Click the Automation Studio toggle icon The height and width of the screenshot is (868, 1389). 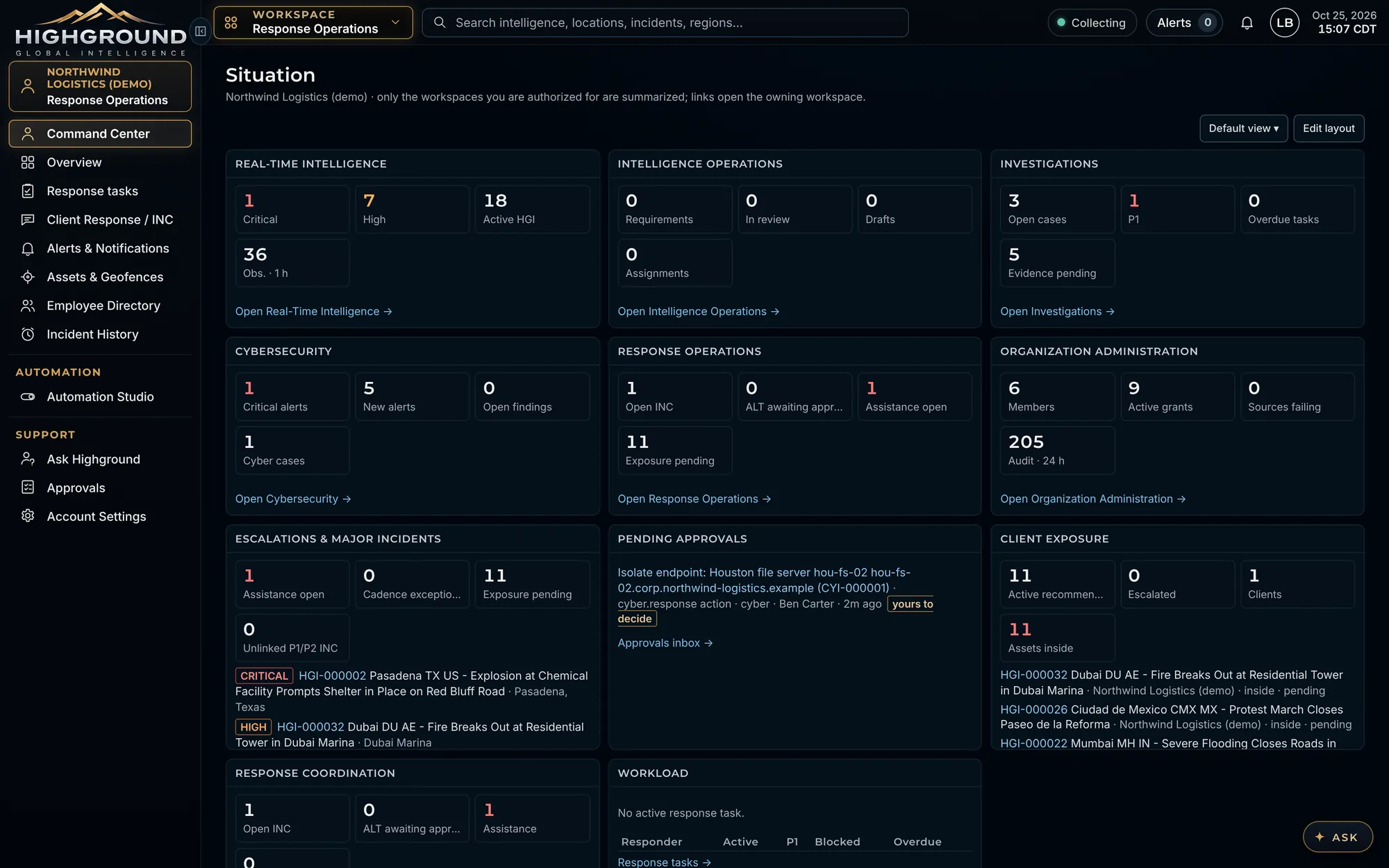pyautogui.click(x=28, y=397)
